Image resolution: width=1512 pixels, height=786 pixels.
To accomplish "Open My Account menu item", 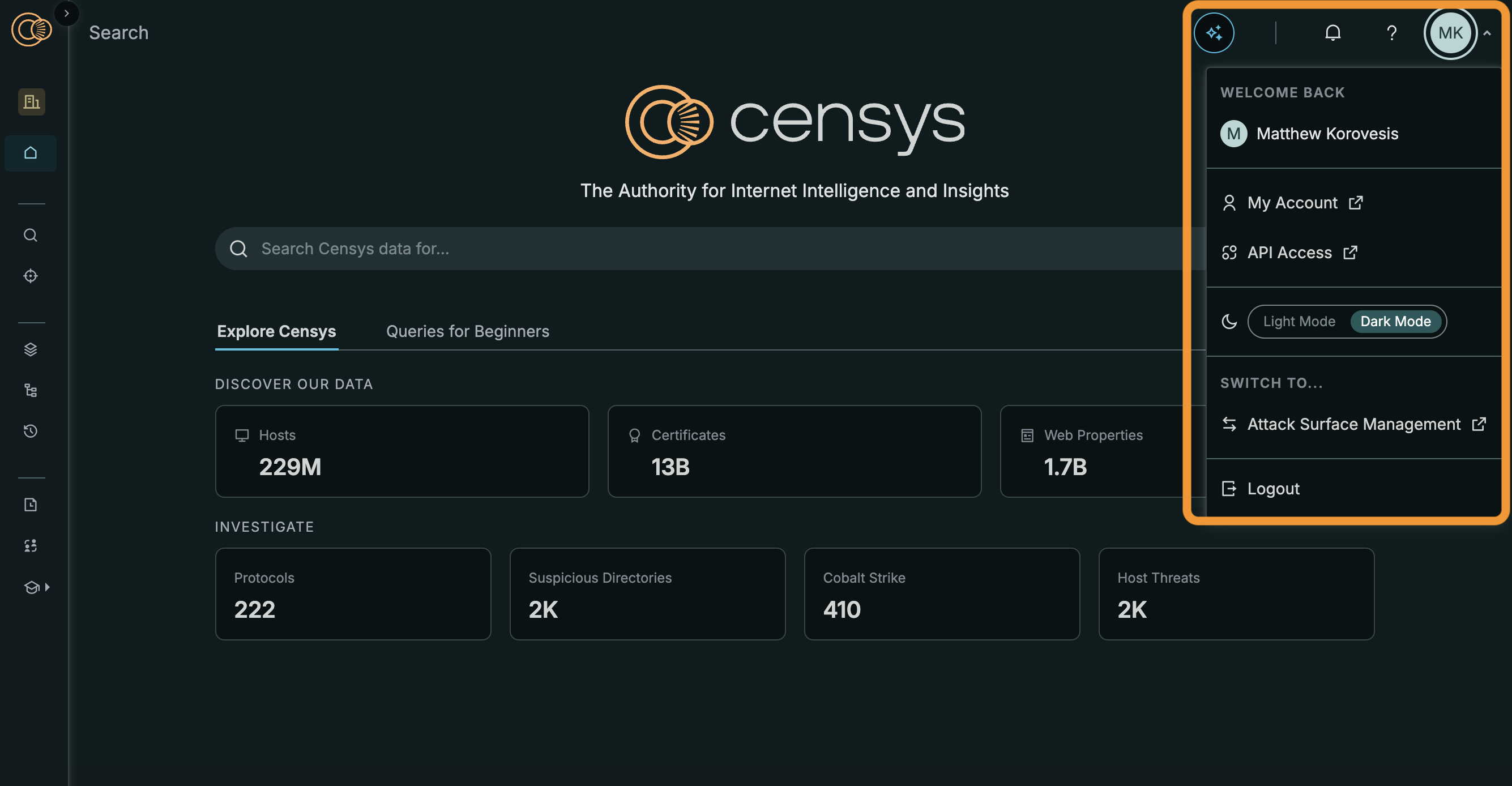I will click(x=1292, y=203).
